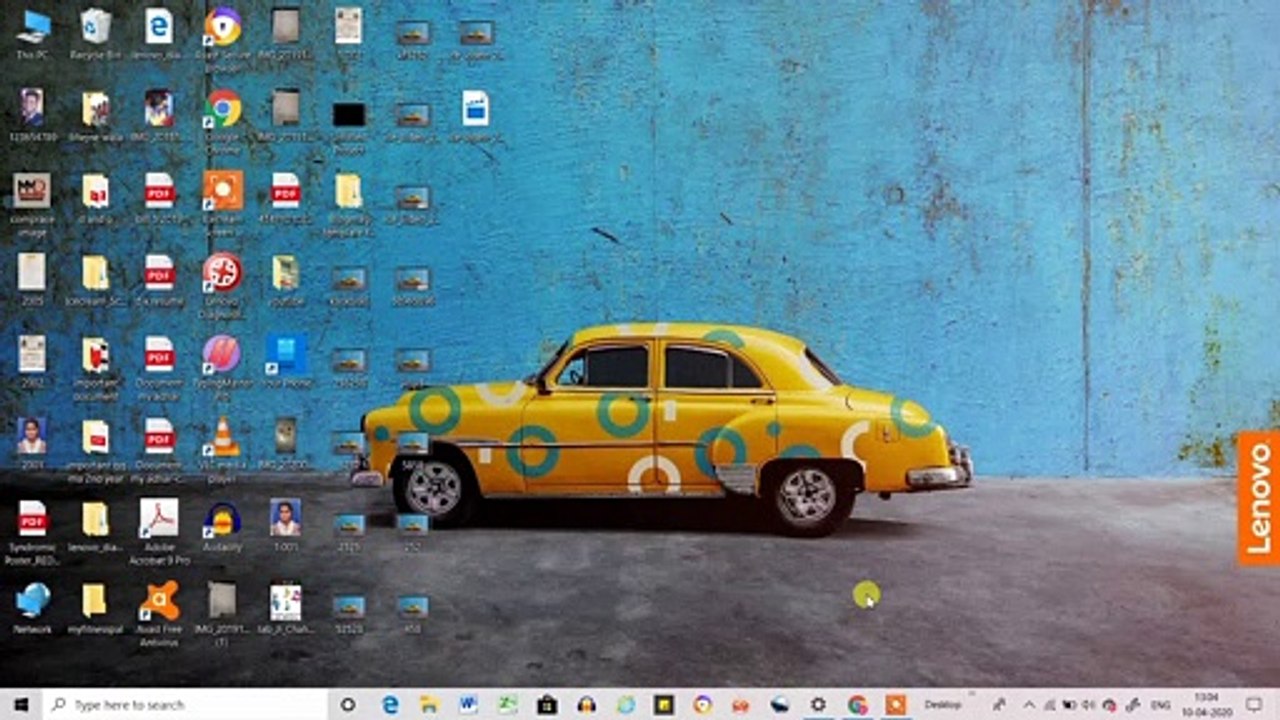Click the Type here to search box
Image resolution: width=1280 pixels, height=720 pixels.
tap(185, 704)
